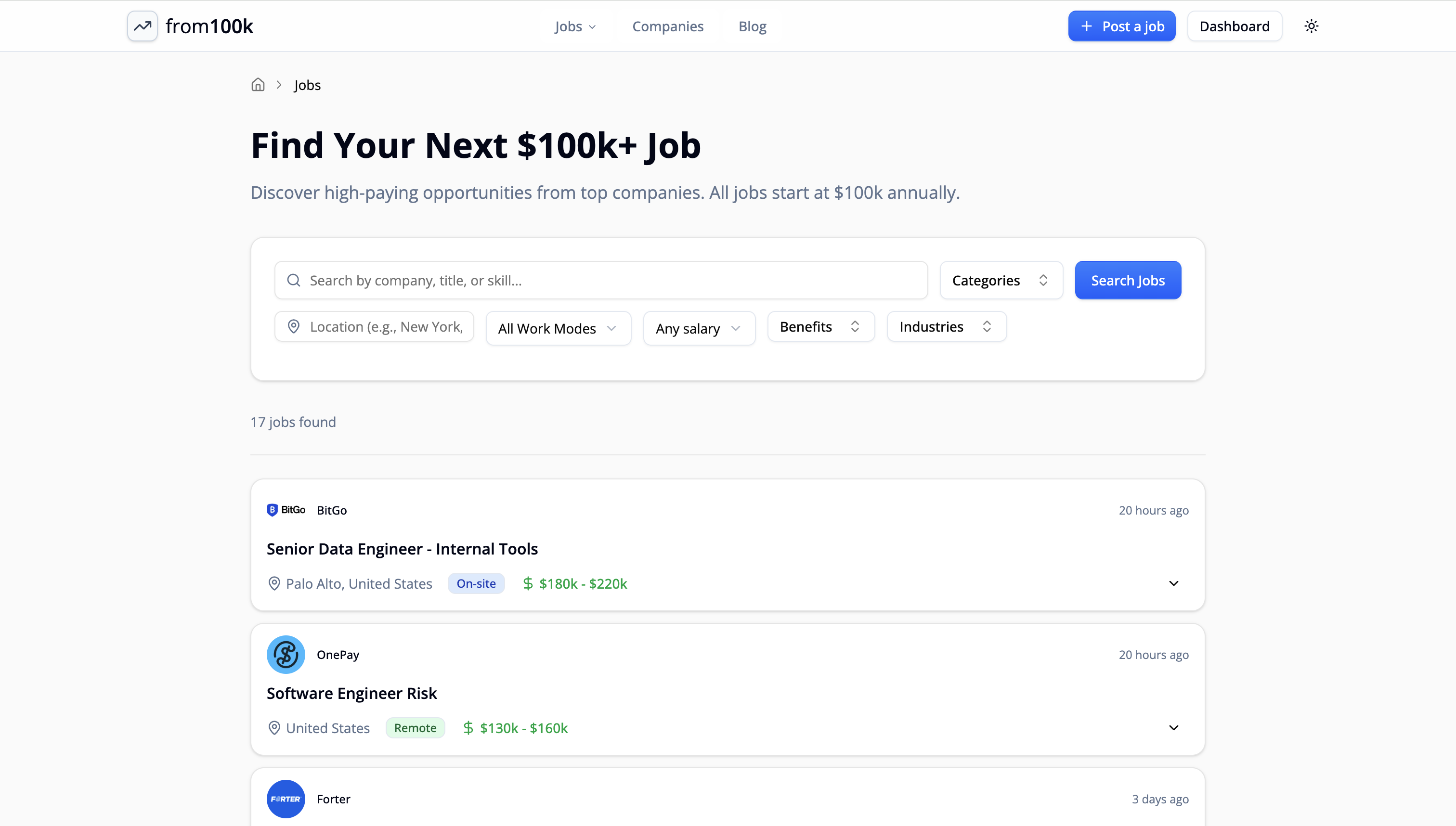Screen dimensions: 1456x826
Task: Click the Forter company logo
Action: click(286, 799)
